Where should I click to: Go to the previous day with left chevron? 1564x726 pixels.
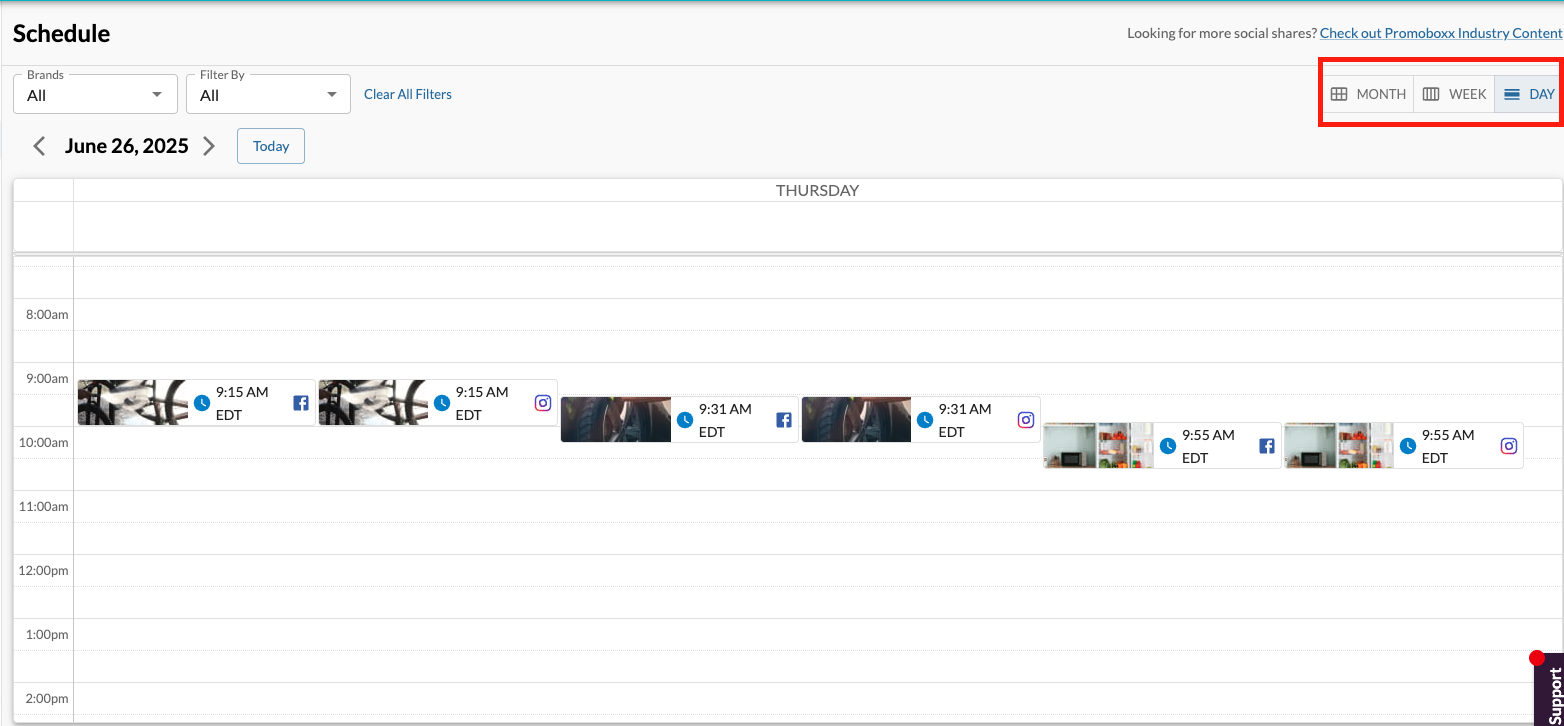39,146
